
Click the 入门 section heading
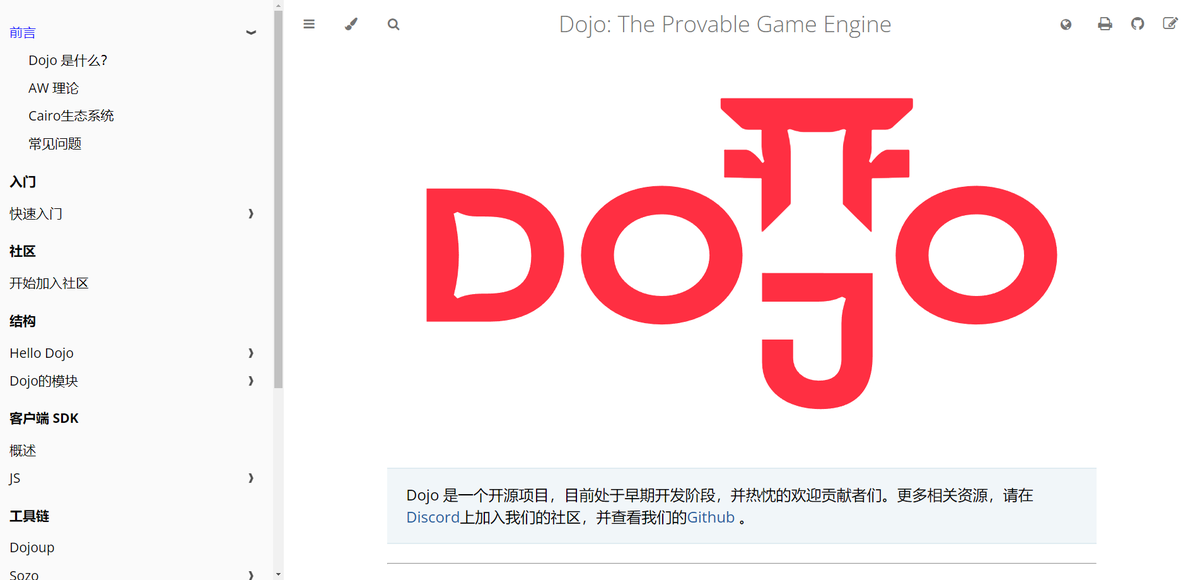pyautogui.click(x=23, y=182)
